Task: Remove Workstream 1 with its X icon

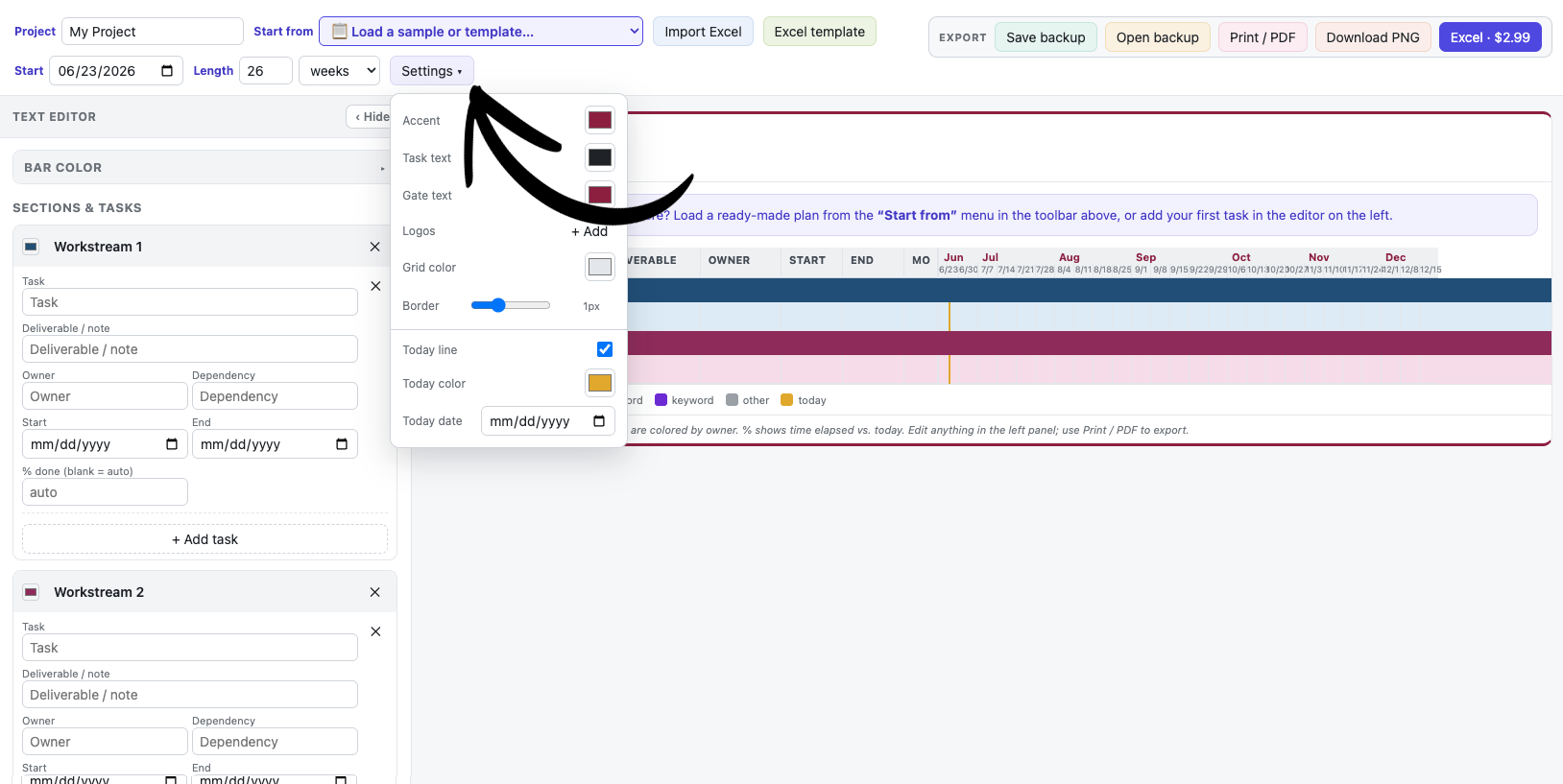Action: (375, 247)
